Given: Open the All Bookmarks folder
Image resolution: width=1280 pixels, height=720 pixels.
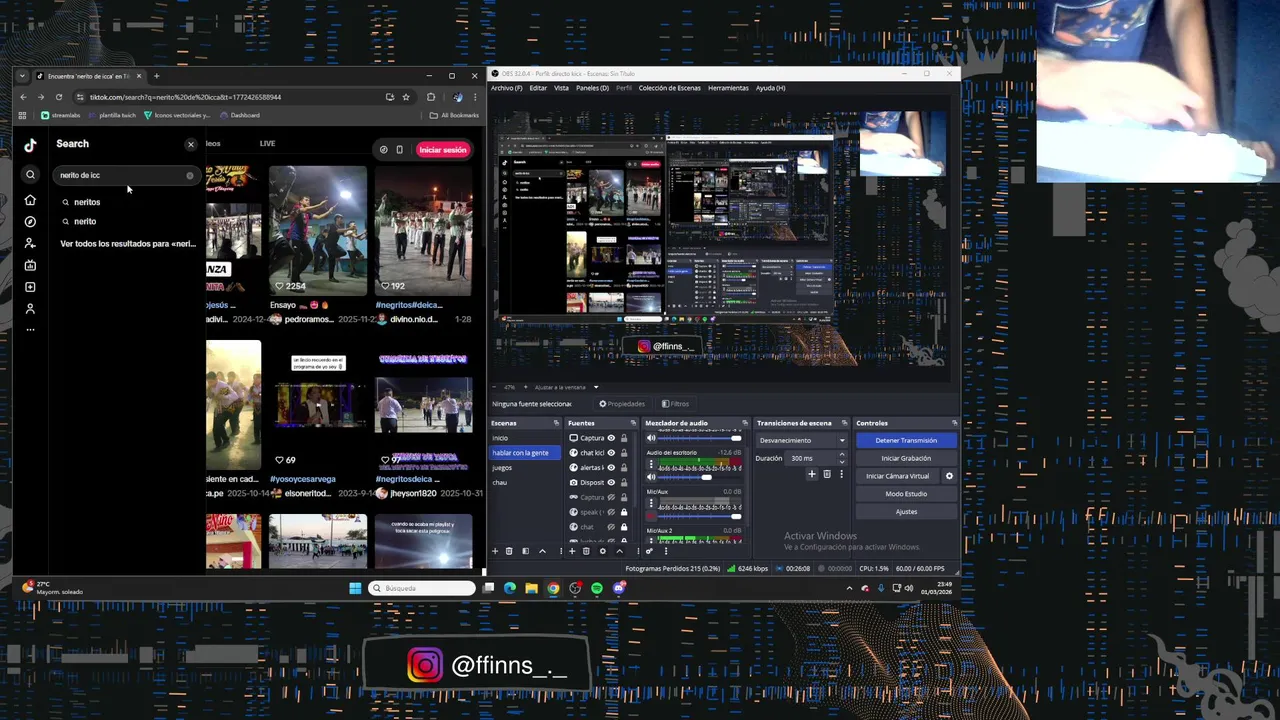Looking at the screenshot, I should [x=454, y=115].
